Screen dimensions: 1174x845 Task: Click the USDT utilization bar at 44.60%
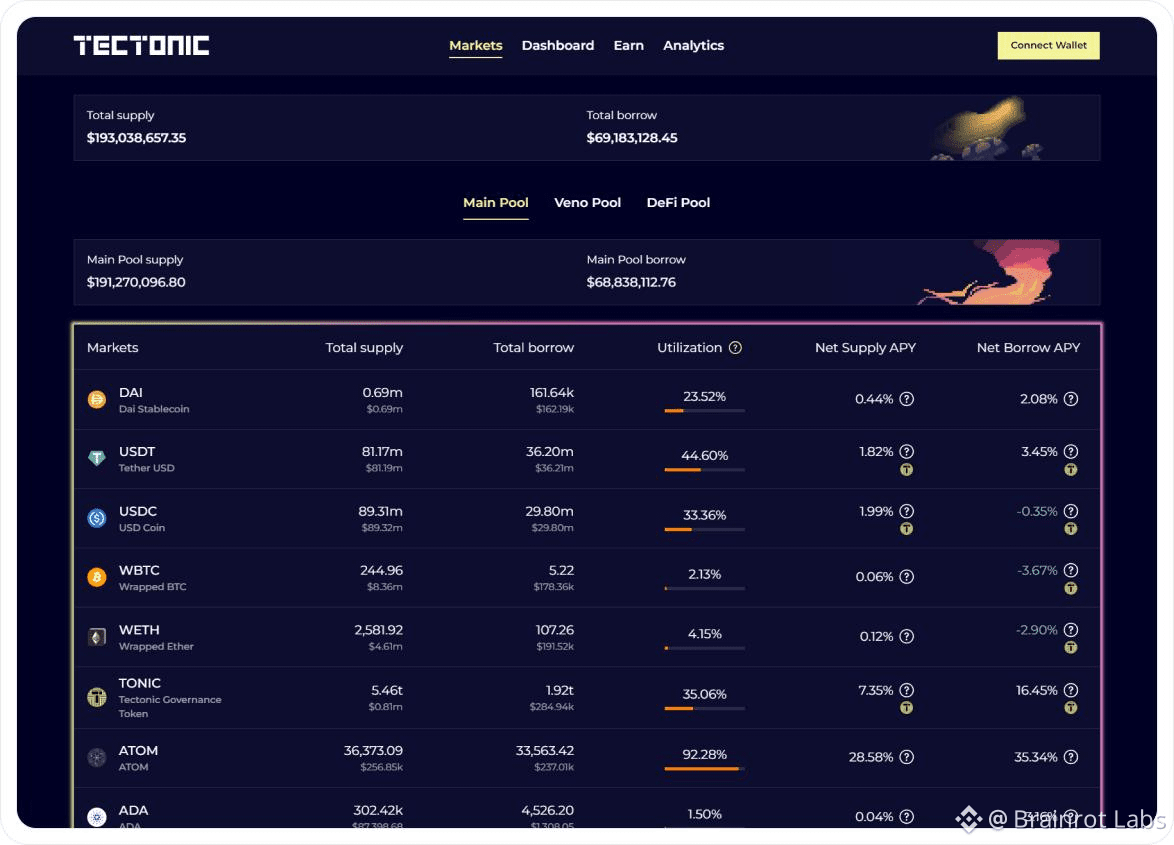pos(705,469)
